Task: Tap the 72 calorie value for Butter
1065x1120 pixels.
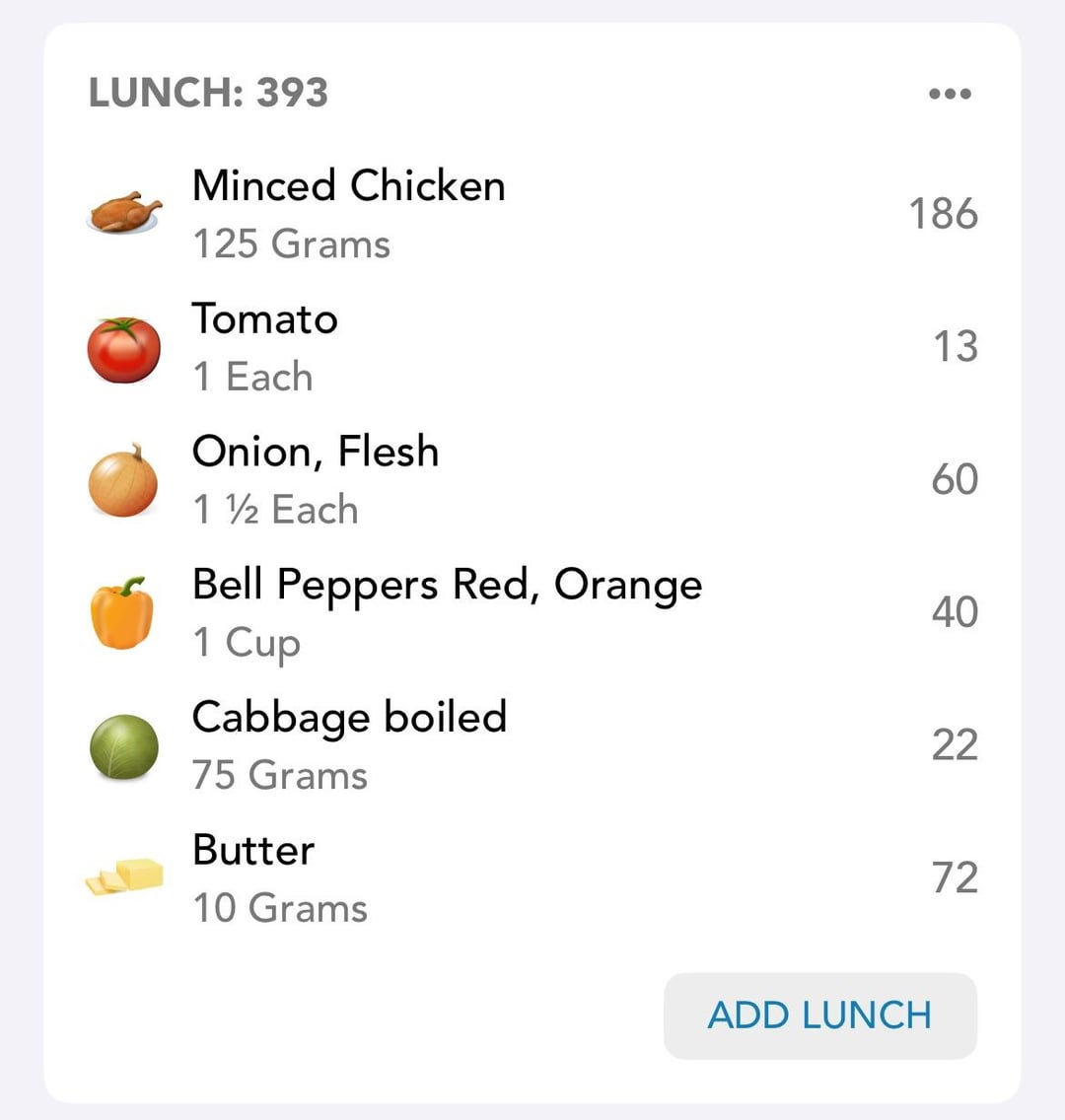Action: coord(955,877)
